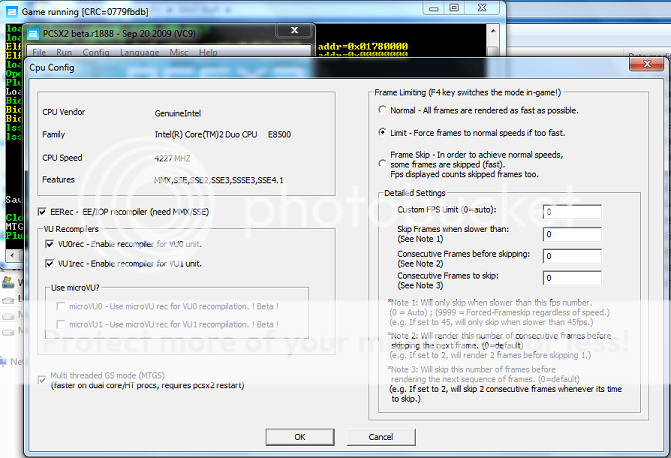671x458 pixels.
Task: Disable the EERec recompiler checkbox
Action: click(x=41, y=212)
